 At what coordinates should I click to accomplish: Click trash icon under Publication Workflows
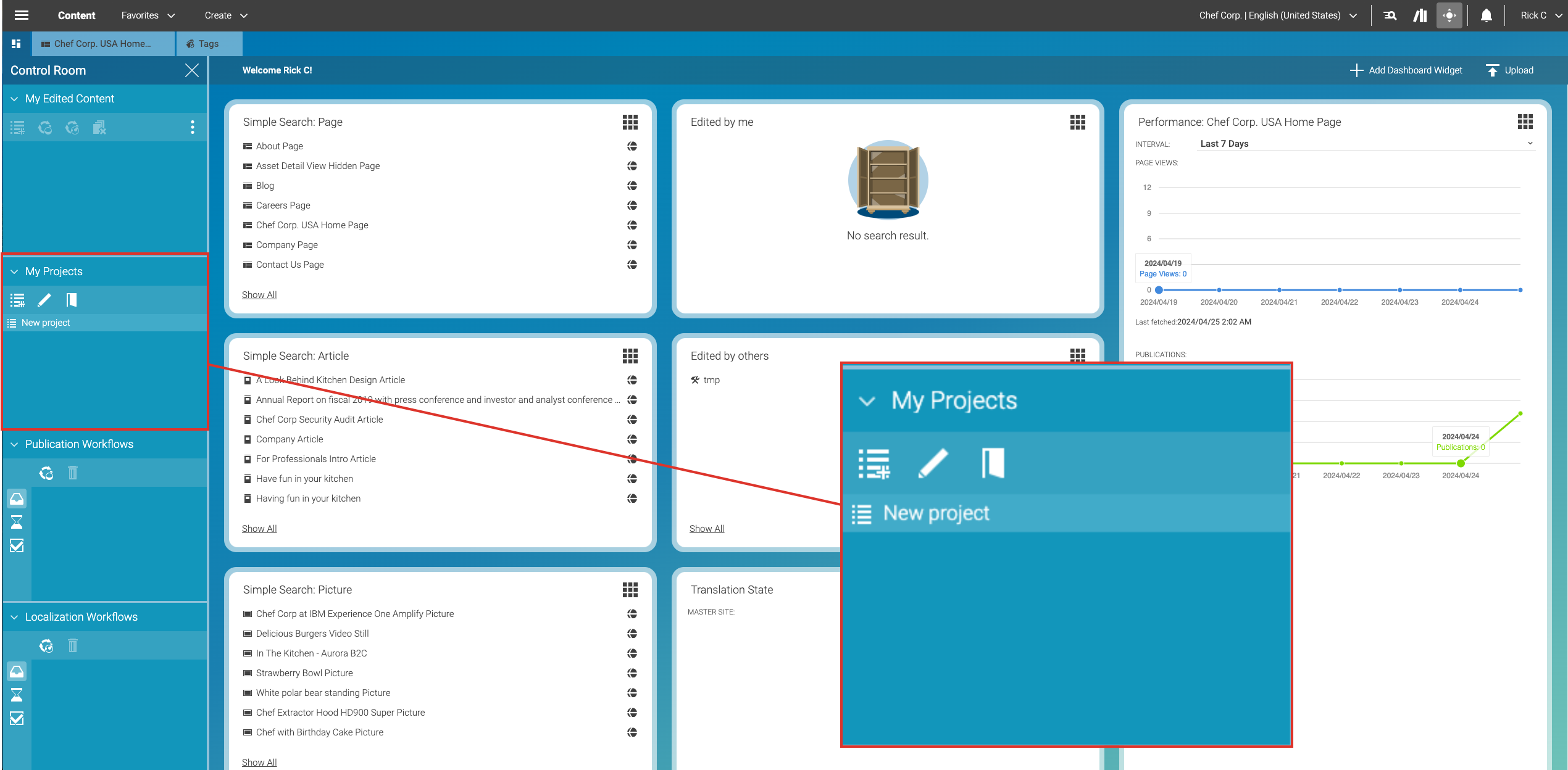click(x=73, y=473)
